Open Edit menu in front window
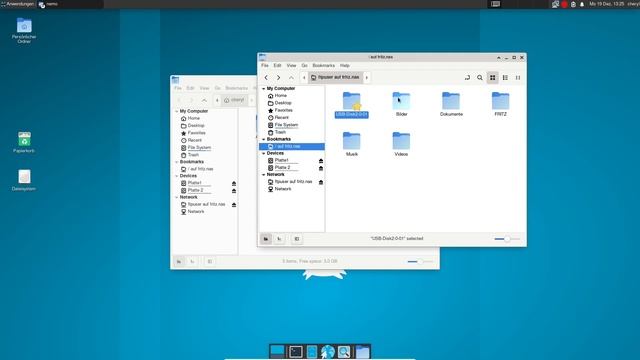This screenshot has width=640, height=360. click(278, 65)
